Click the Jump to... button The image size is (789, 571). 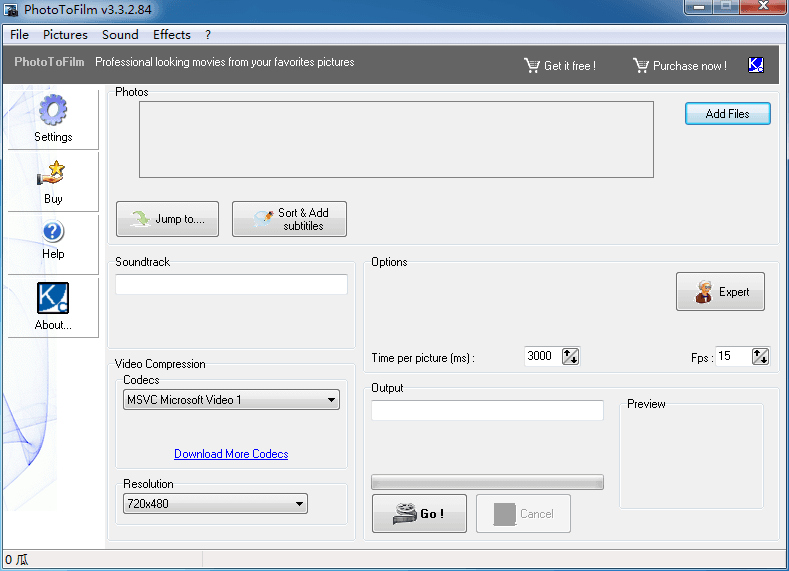(167, 219)
